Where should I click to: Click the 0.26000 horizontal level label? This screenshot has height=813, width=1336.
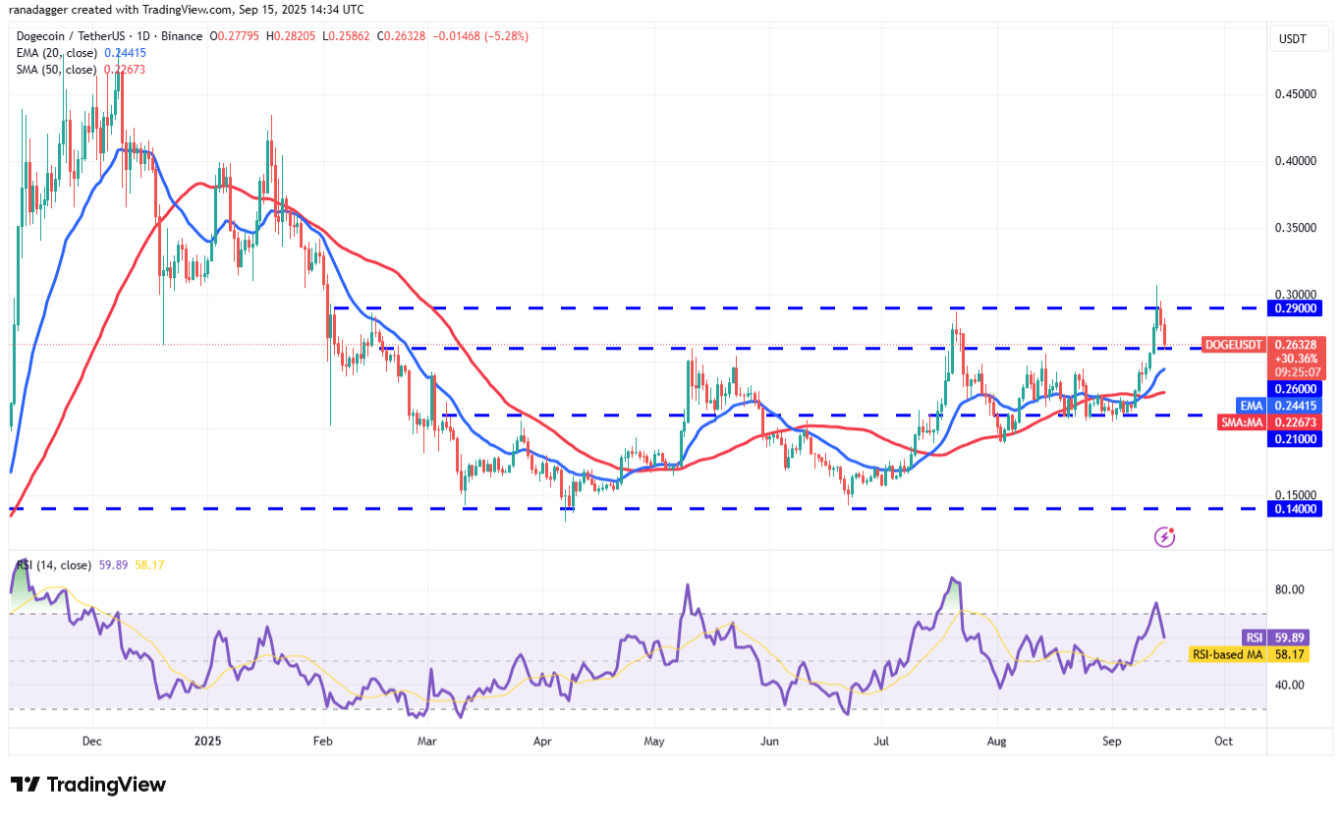tap(1297, 389)
